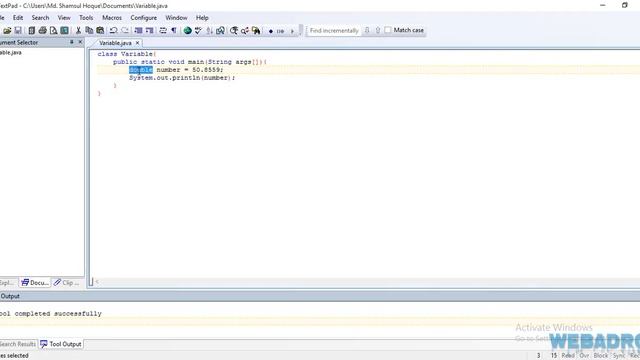Click the Print toolbar icon

point(42,31)
